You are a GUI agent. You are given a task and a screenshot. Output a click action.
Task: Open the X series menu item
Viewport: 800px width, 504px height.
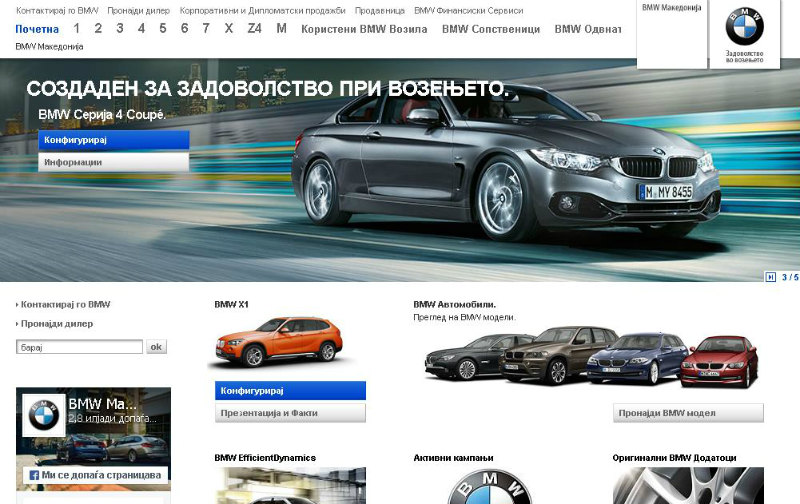229,29
